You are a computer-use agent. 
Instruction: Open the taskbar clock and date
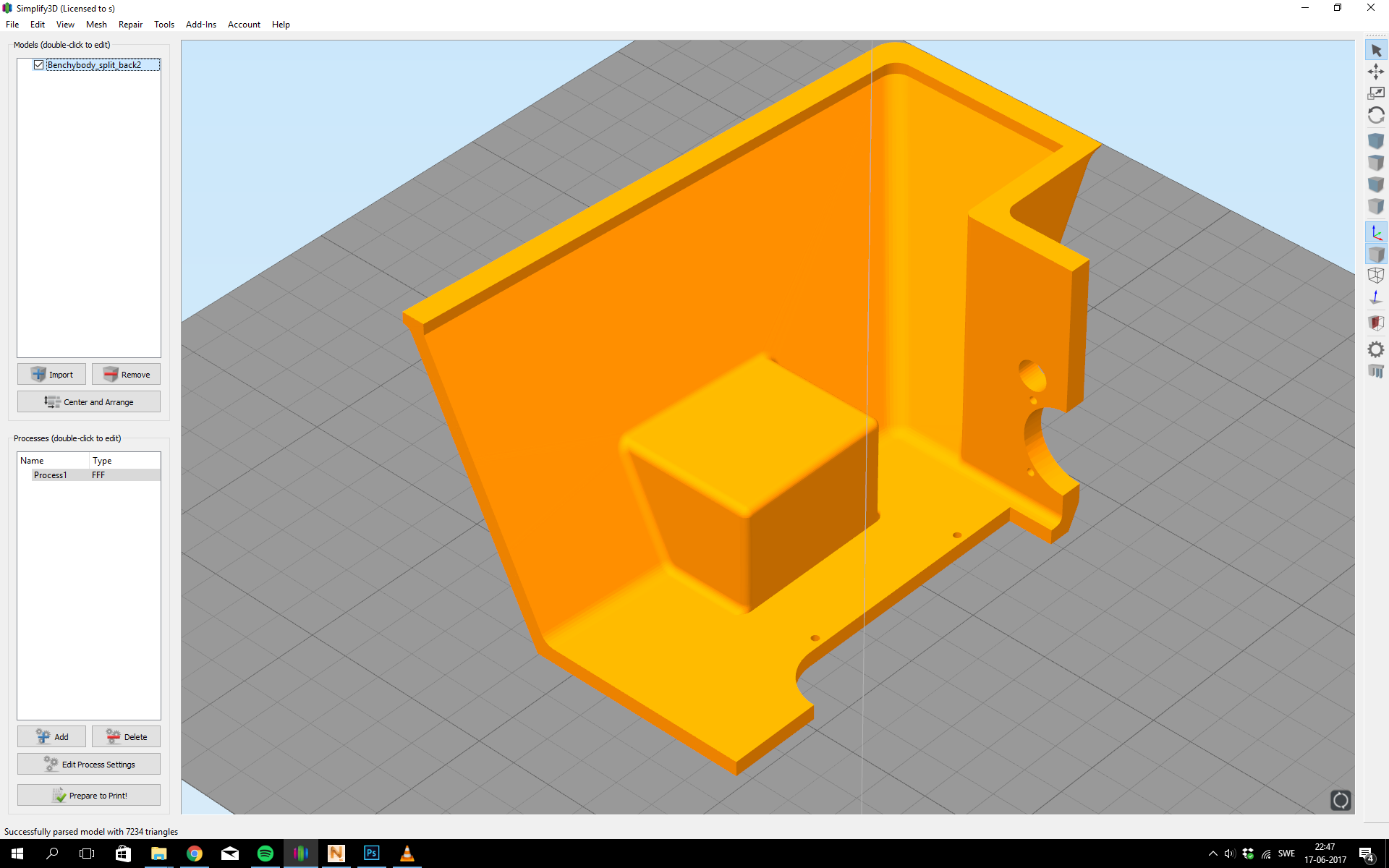[x=1325, y=854]
